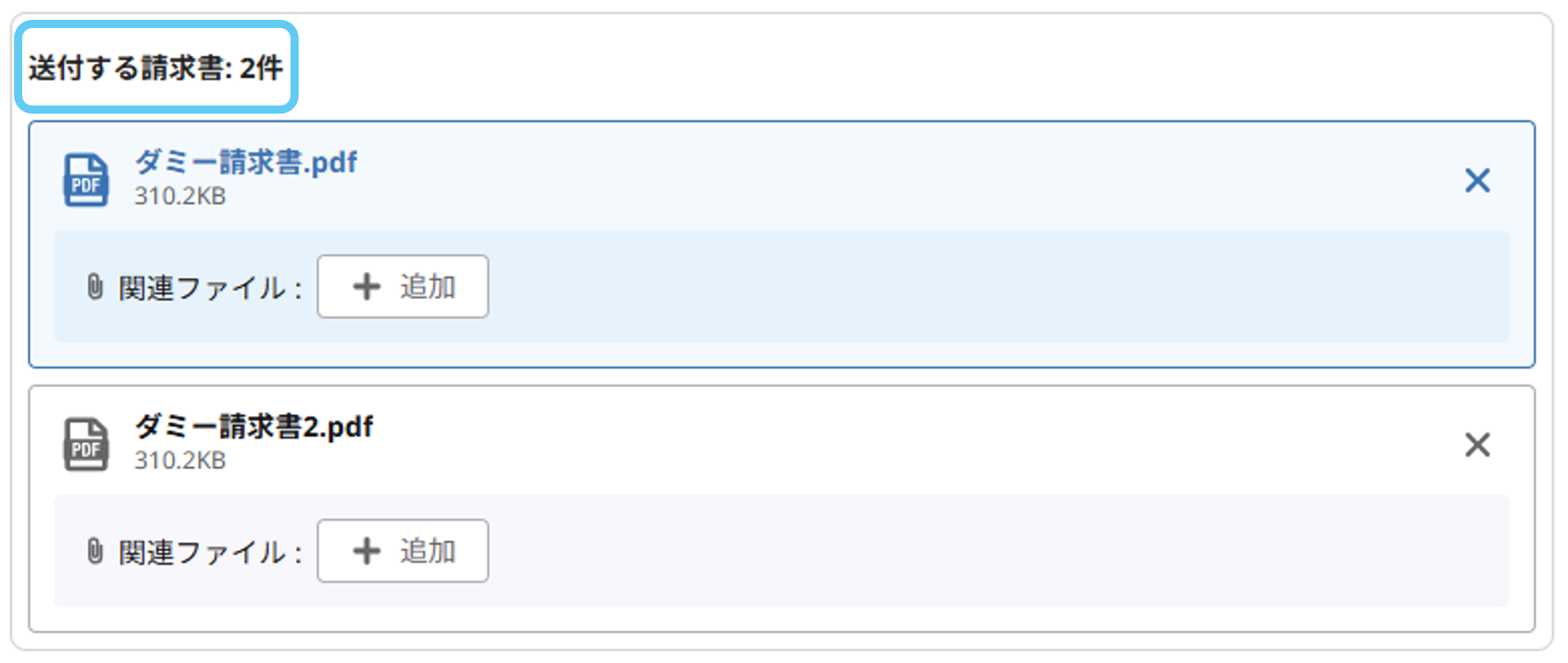This screenshot has height=663, width=1568.
Task: Click the 310.2KB size under ダミー請求書2.pdf
Action: click(x=180, y=461)
